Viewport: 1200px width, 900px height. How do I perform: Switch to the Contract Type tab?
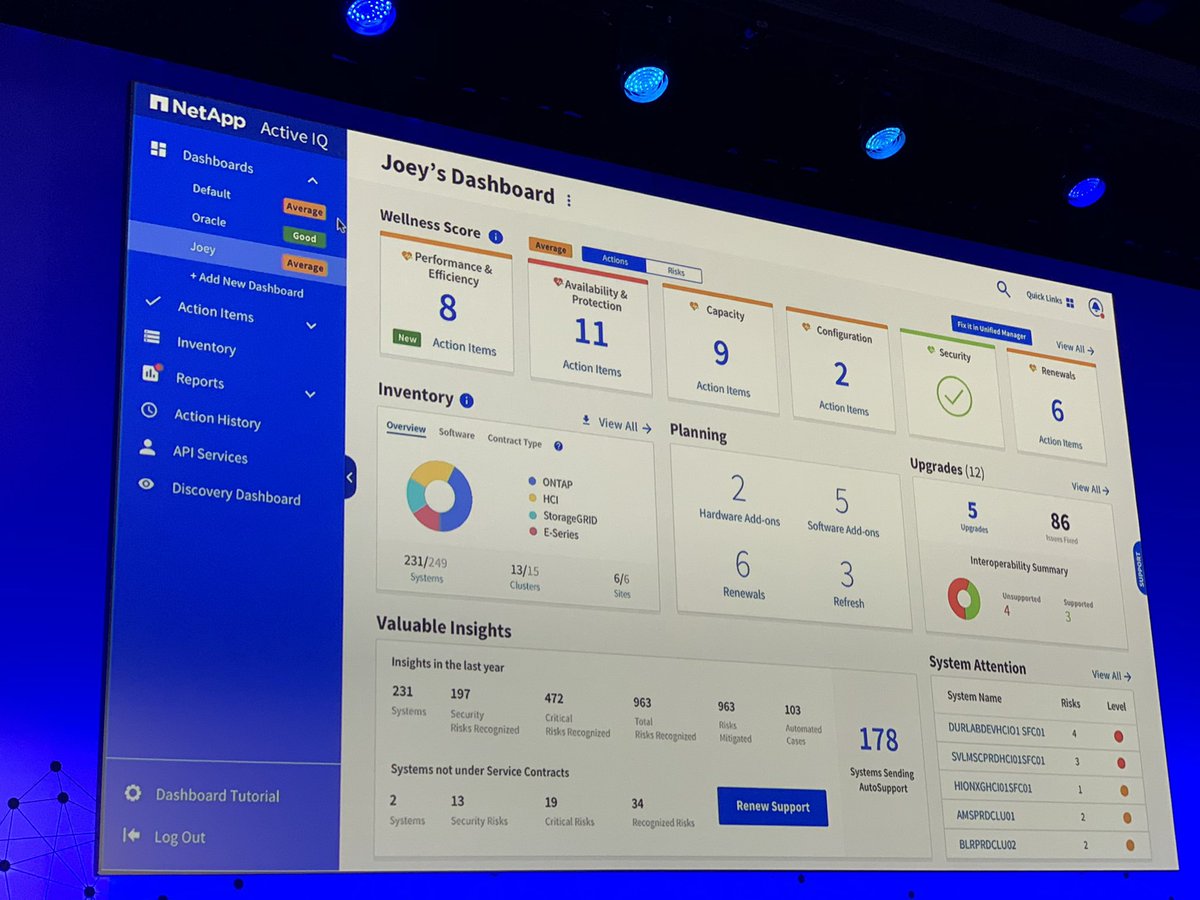[x=515, y=441]
